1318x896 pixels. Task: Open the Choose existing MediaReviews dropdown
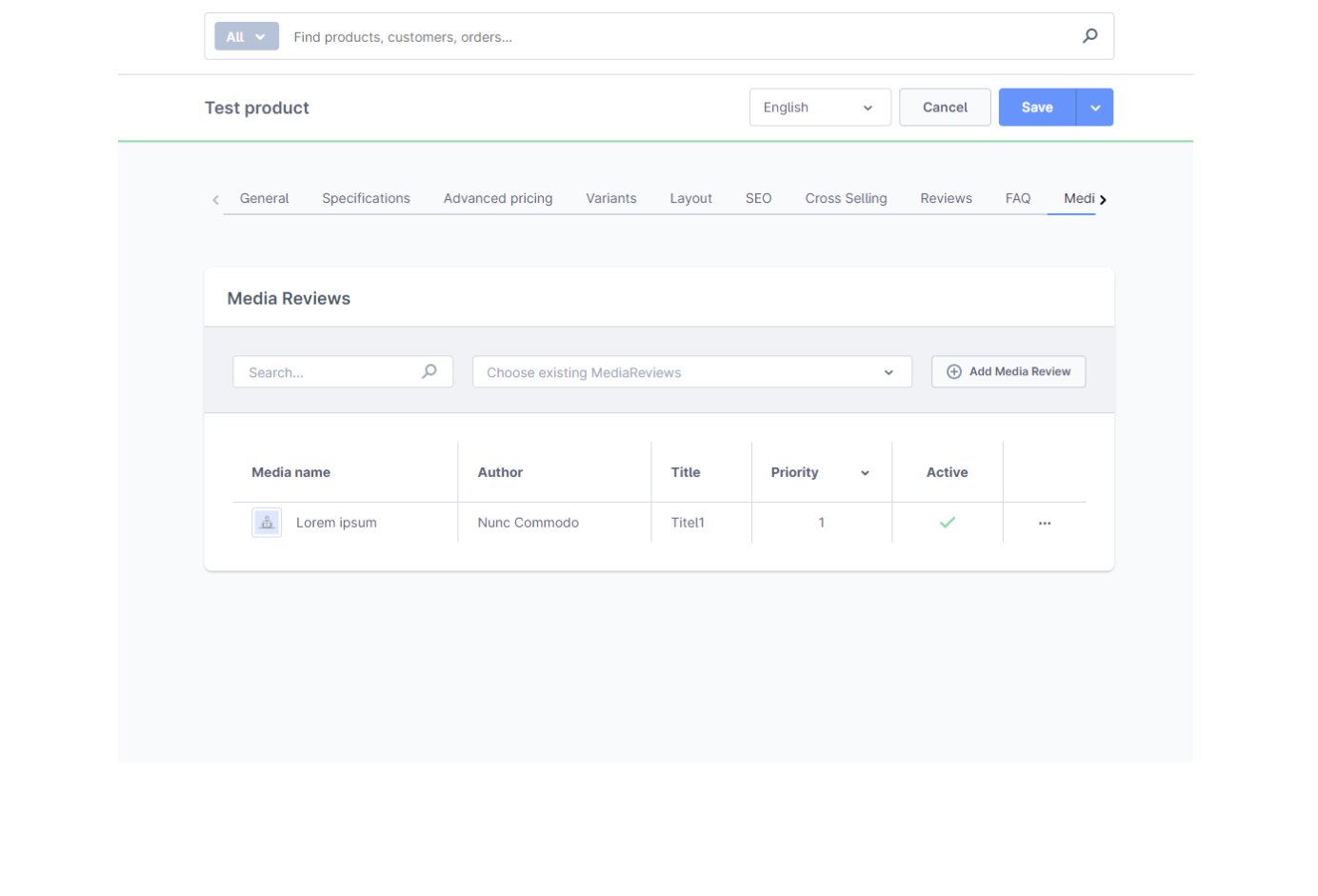pos(692,372)
